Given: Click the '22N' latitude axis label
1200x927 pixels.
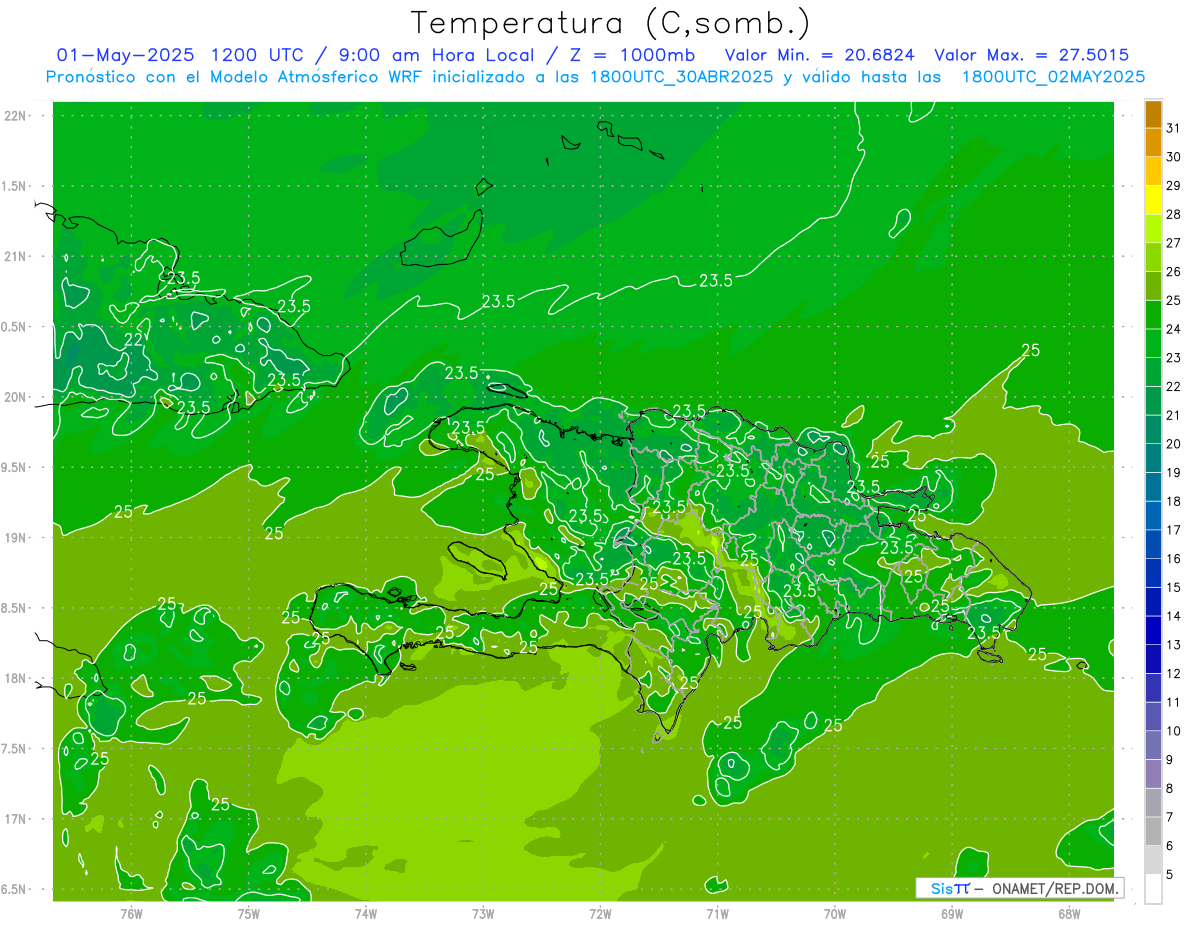Looking at the screenshot, I should (x=15, y=116).
